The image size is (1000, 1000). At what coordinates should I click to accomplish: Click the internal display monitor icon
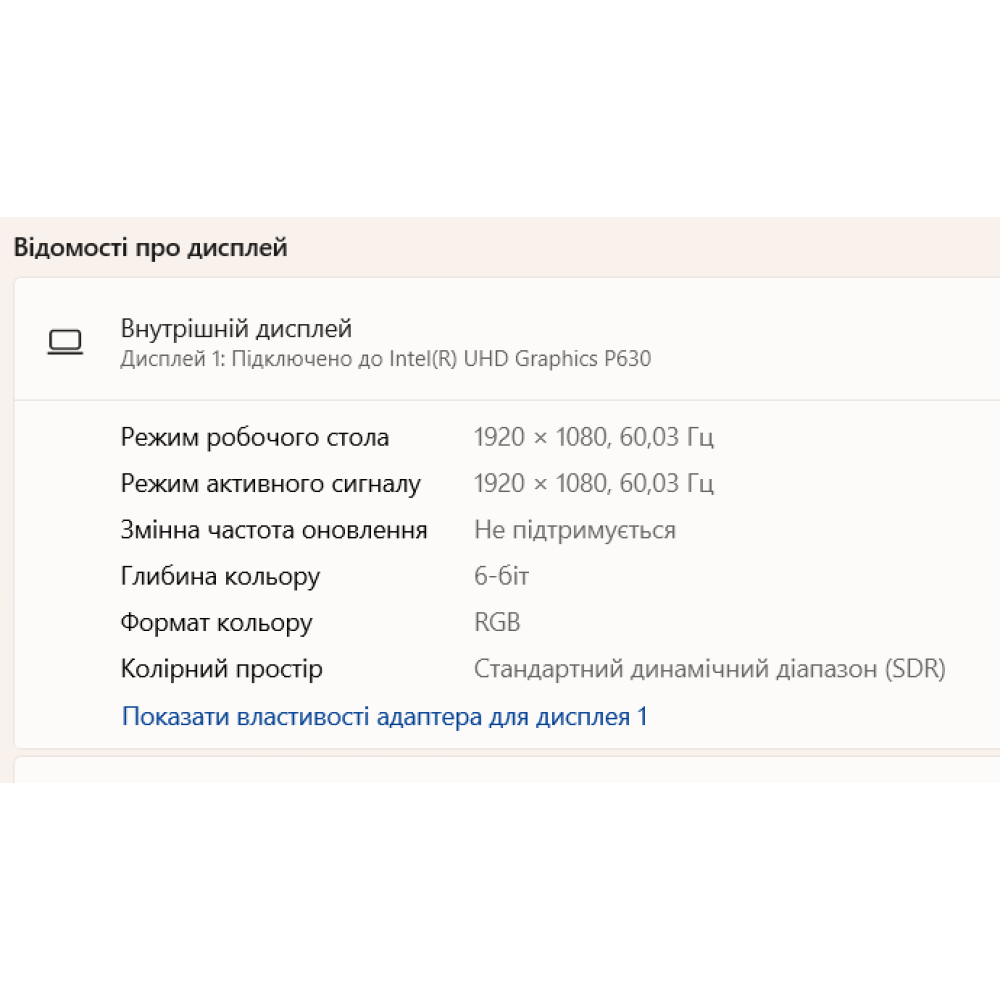[x=65, y=341]
